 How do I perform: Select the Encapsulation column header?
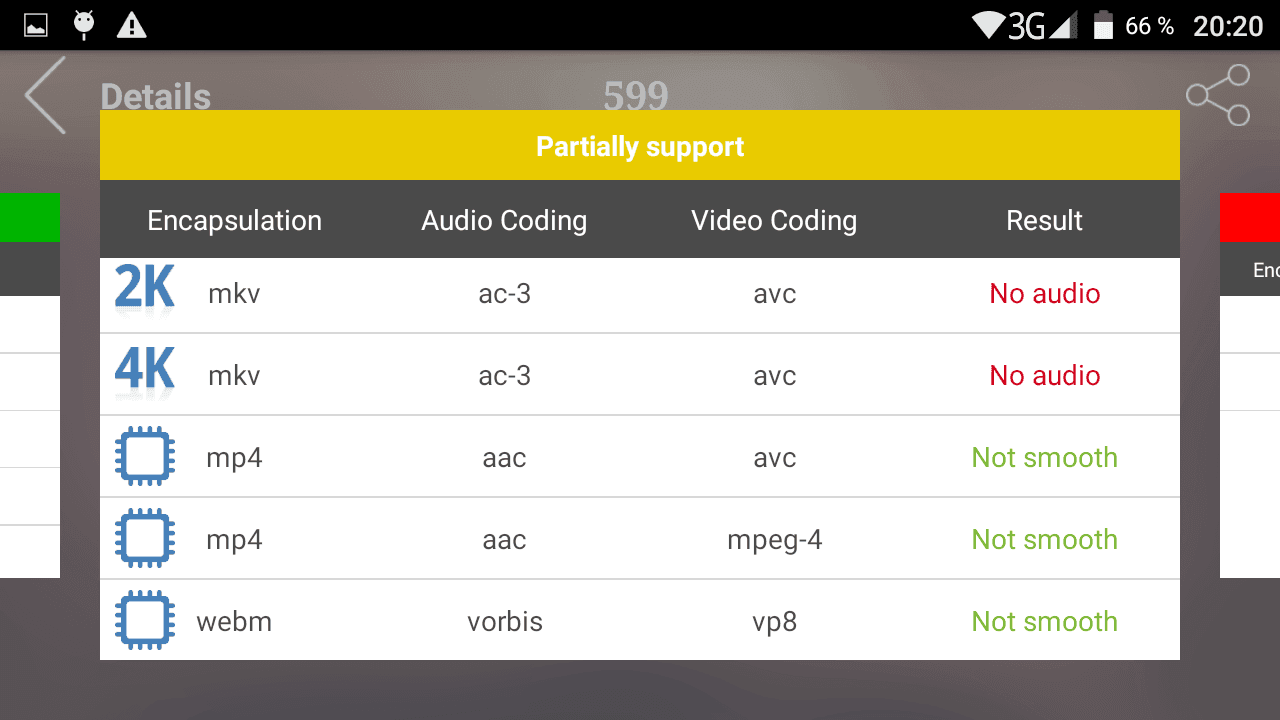(235, 220)
